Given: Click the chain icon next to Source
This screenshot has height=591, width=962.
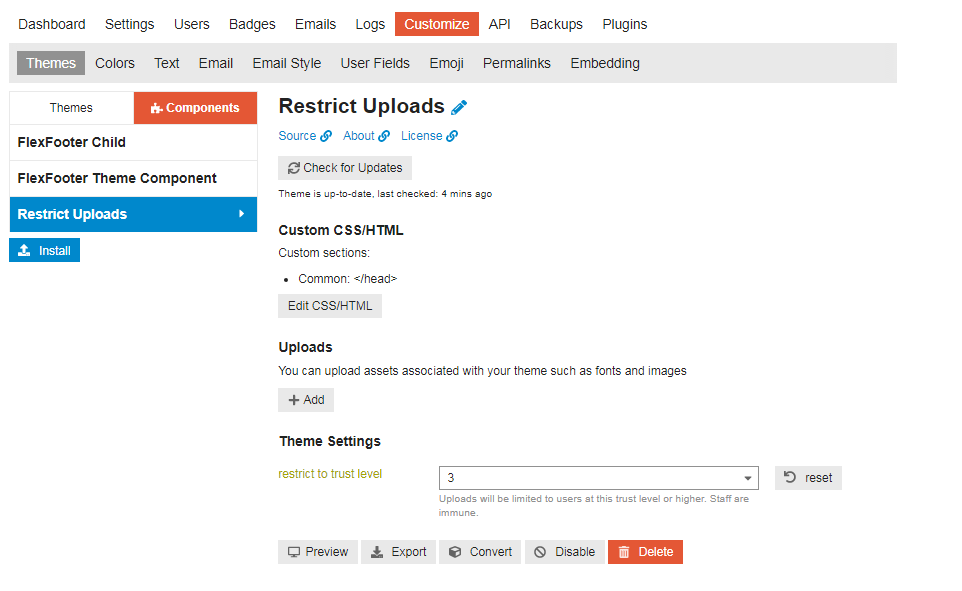Looking at the screenshot, I should tap(326, 136).
